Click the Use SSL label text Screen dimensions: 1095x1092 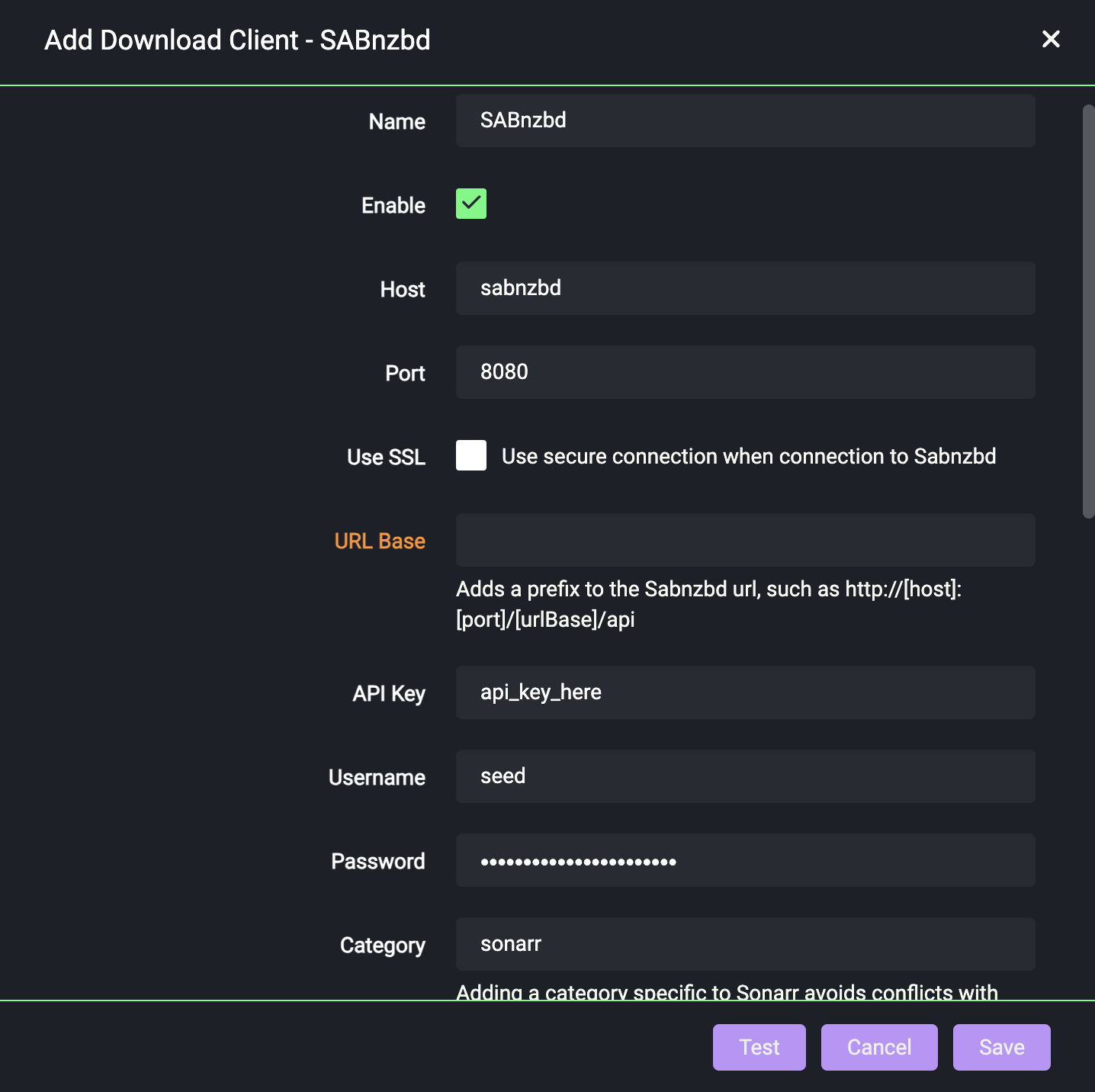[x=386, y=457]
